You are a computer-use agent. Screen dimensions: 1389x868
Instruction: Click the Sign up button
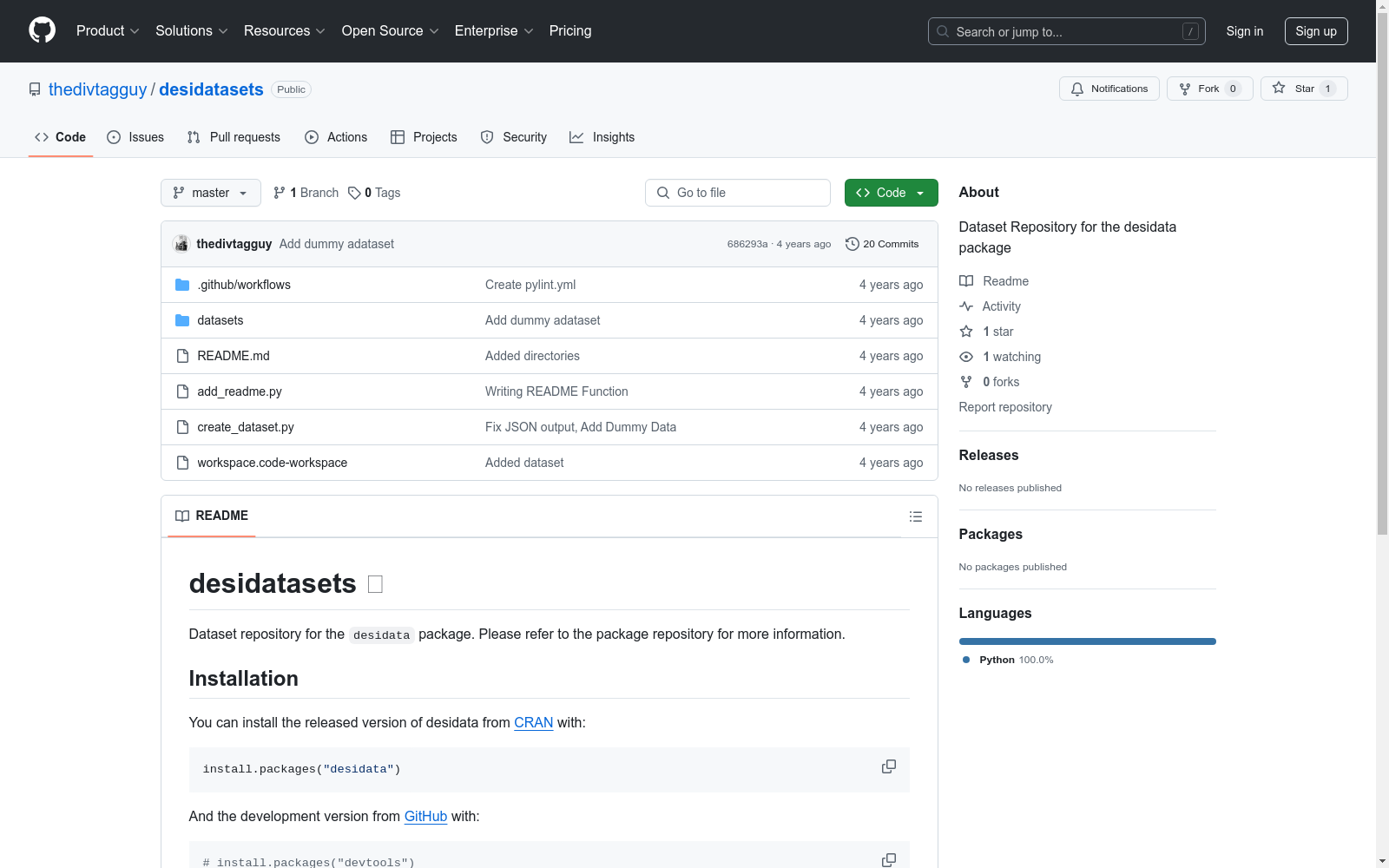(x=1316, y=31)
